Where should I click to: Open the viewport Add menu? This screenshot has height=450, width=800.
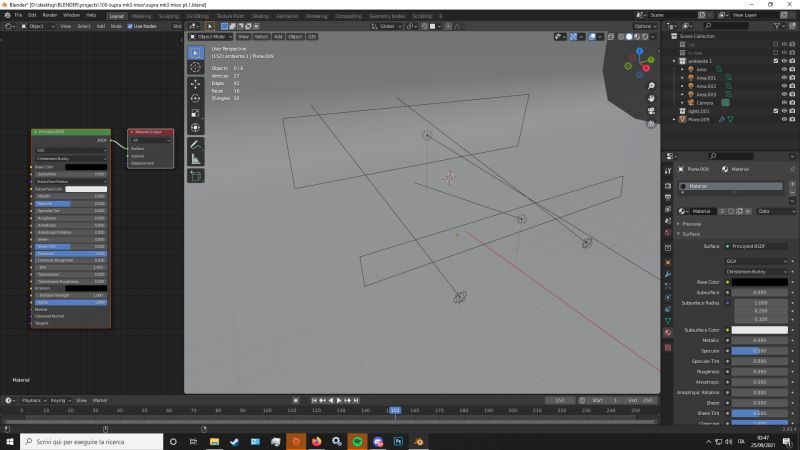[x=278, y=37]
